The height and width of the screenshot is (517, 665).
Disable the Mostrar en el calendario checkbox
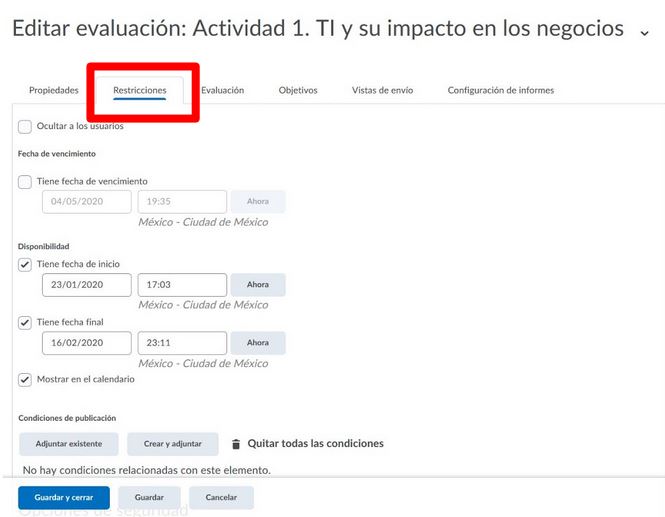[25, 380]
